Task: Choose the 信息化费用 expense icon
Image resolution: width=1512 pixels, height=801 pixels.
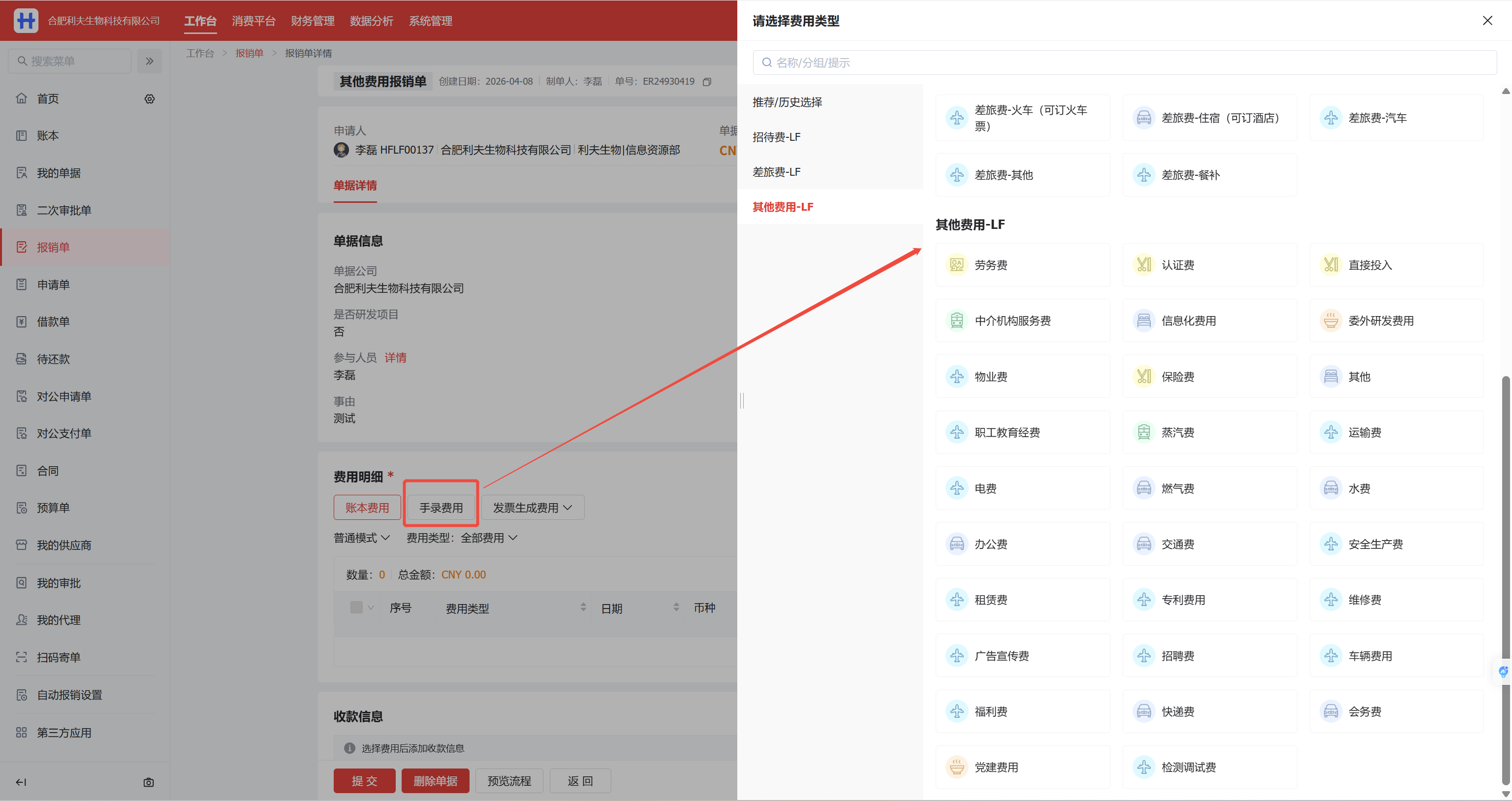Action: [x=1143, y=320]
